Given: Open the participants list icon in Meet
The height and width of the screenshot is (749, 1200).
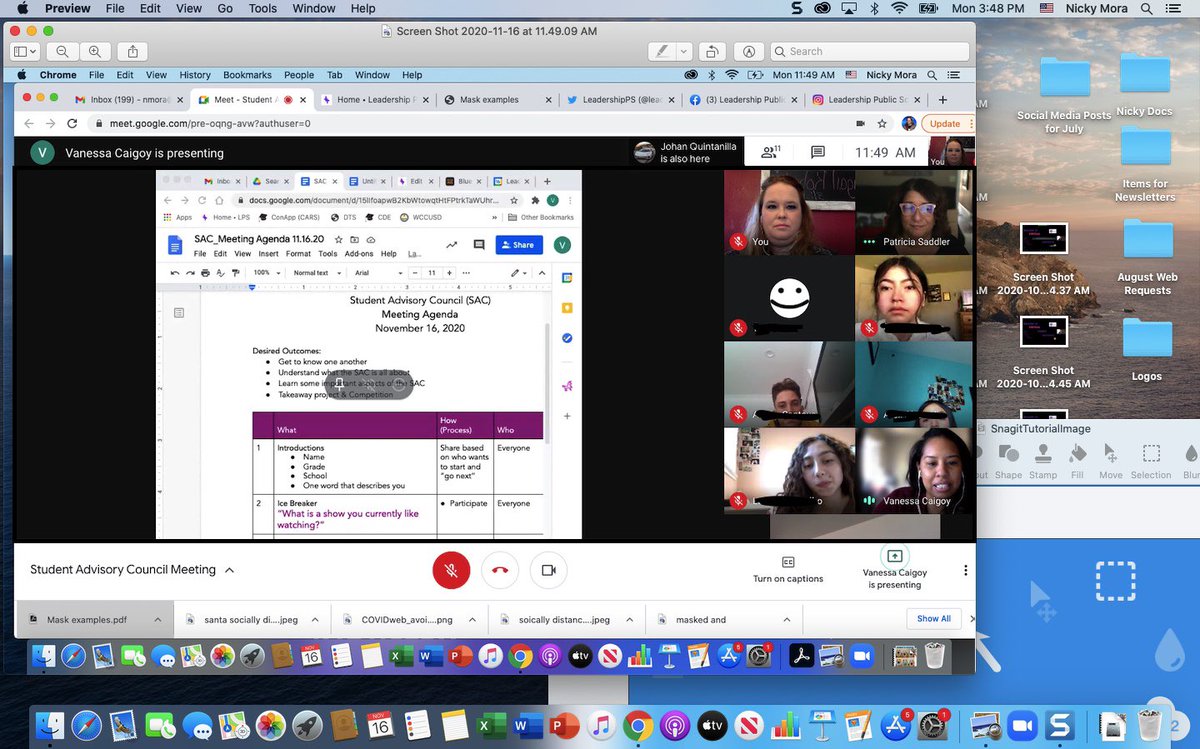Looking at the screenshot, I should 770,152.
